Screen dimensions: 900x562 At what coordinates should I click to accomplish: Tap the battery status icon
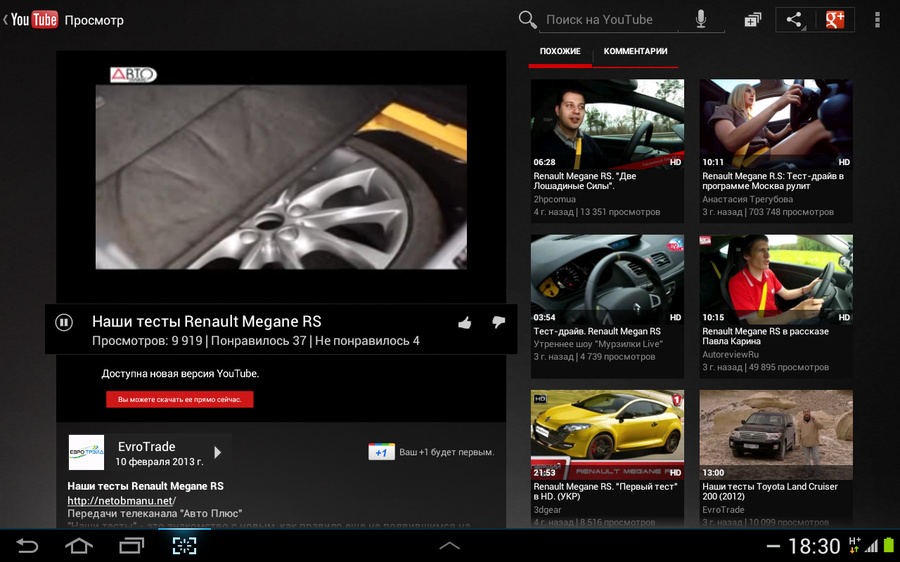point(889,545)
